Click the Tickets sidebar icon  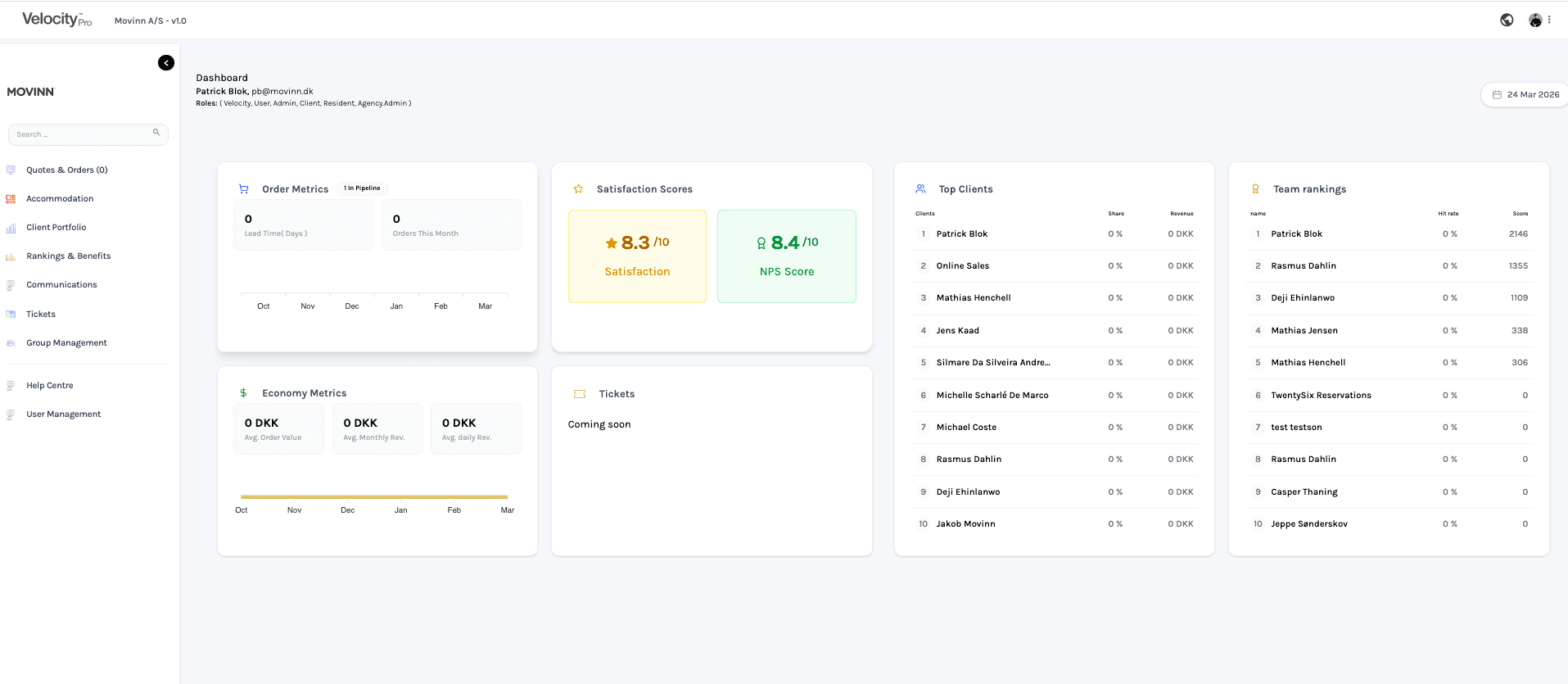tap(11, 314)
